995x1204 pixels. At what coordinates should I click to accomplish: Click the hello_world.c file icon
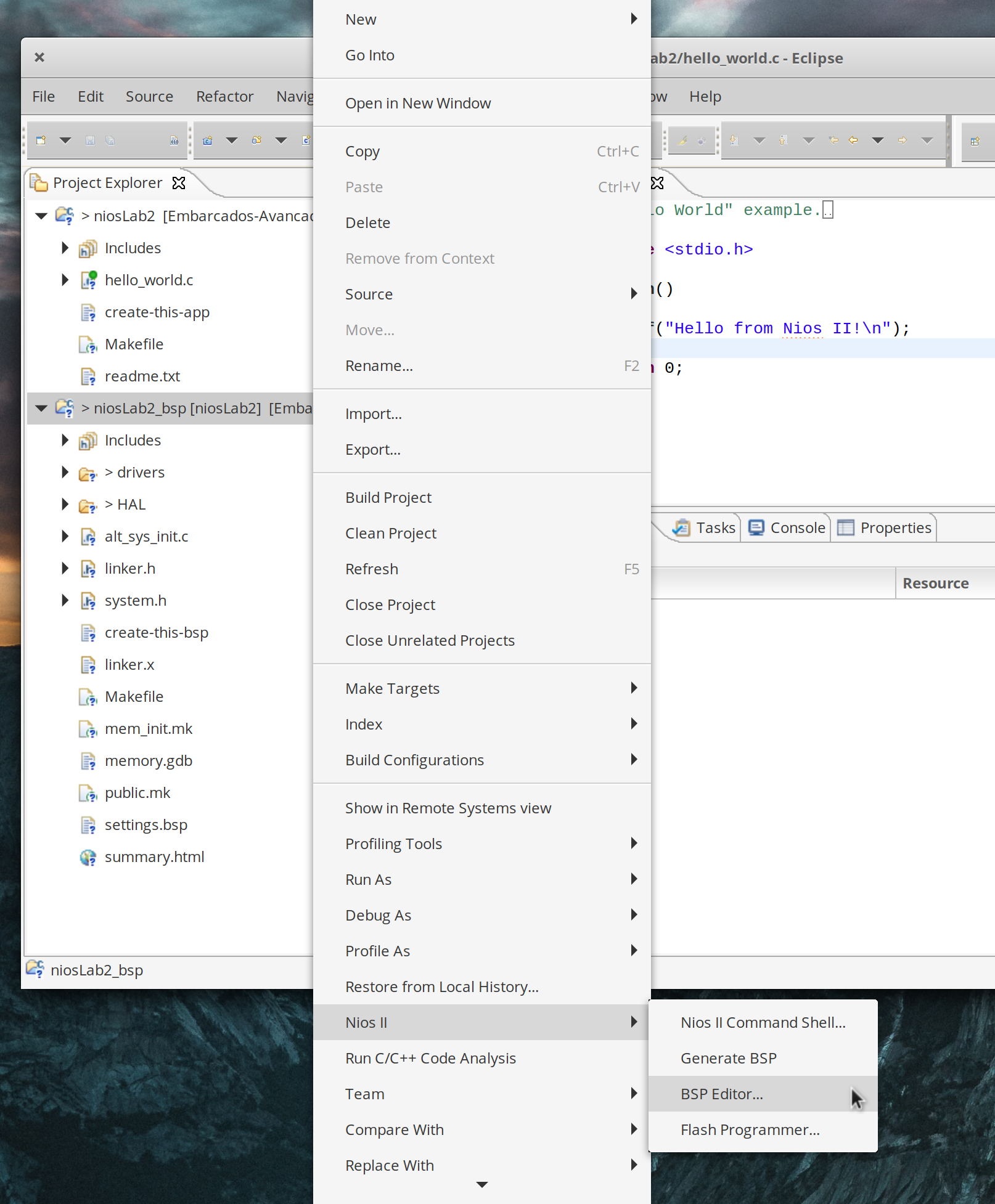point(88,280)
